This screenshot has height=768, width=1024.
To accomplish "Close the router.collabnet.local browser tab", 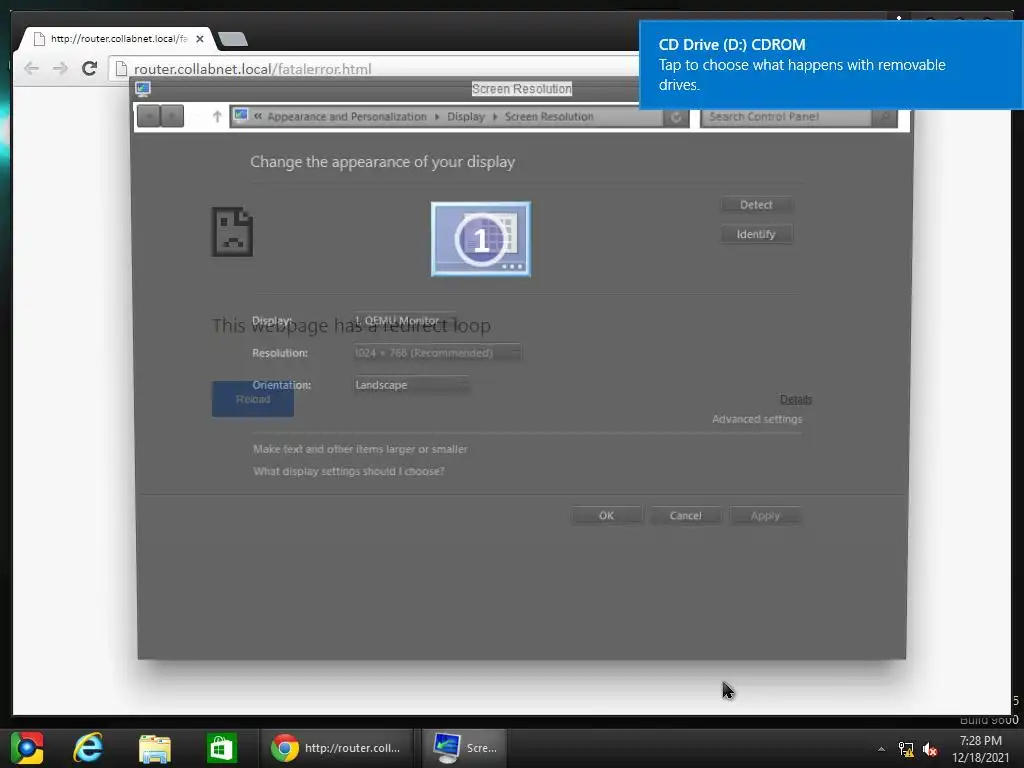I will click(200, 39).
